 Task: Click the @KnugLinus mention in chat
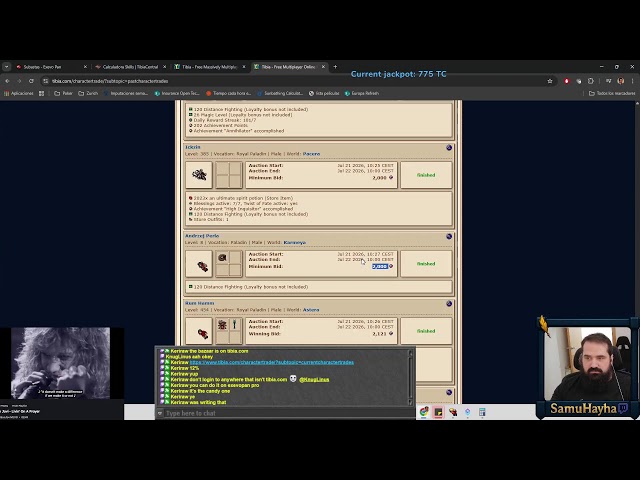(314, 380)
